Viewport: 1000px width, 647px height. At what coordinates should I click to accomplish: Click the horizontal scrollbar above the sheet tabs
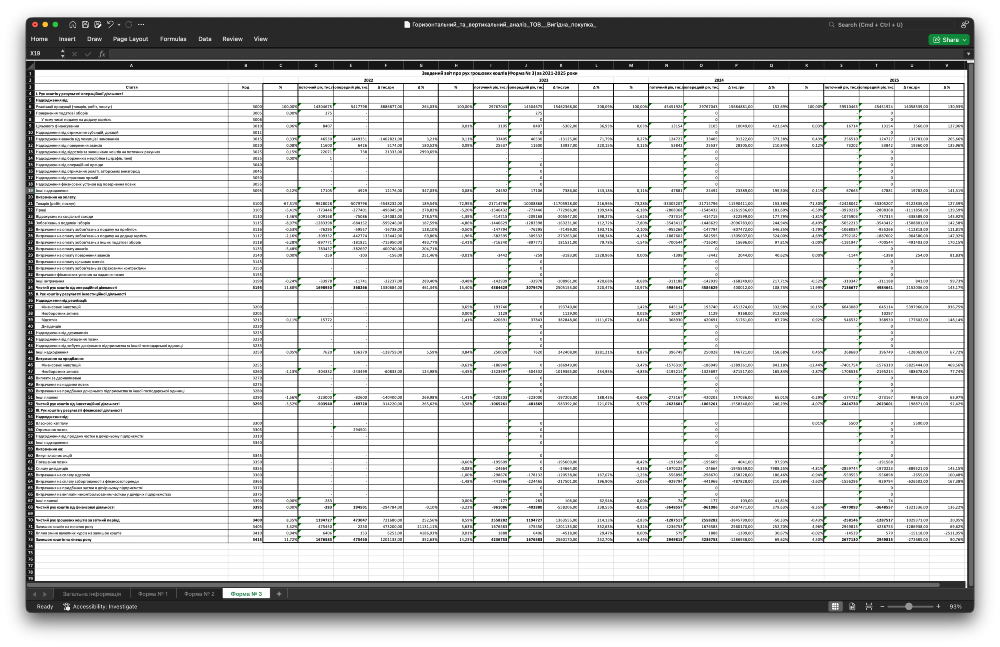(x=485, y=584)
